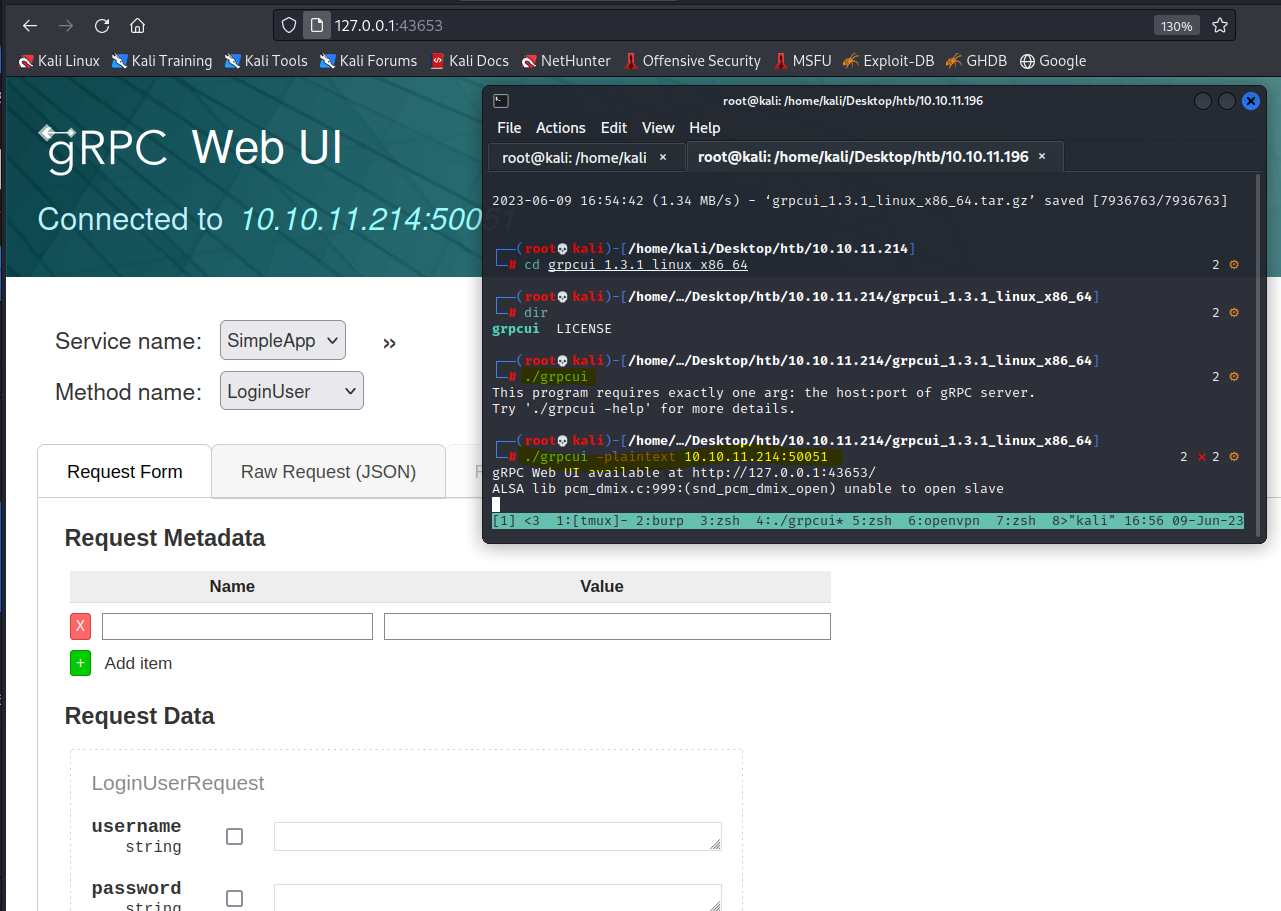Click the browser back arrow

(x=30, y=26)
